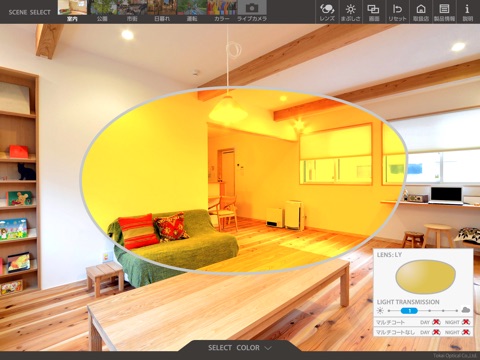Screen dimensions: 480x360
Task: Open the 画面 screen mode icon
Action: 374,12
